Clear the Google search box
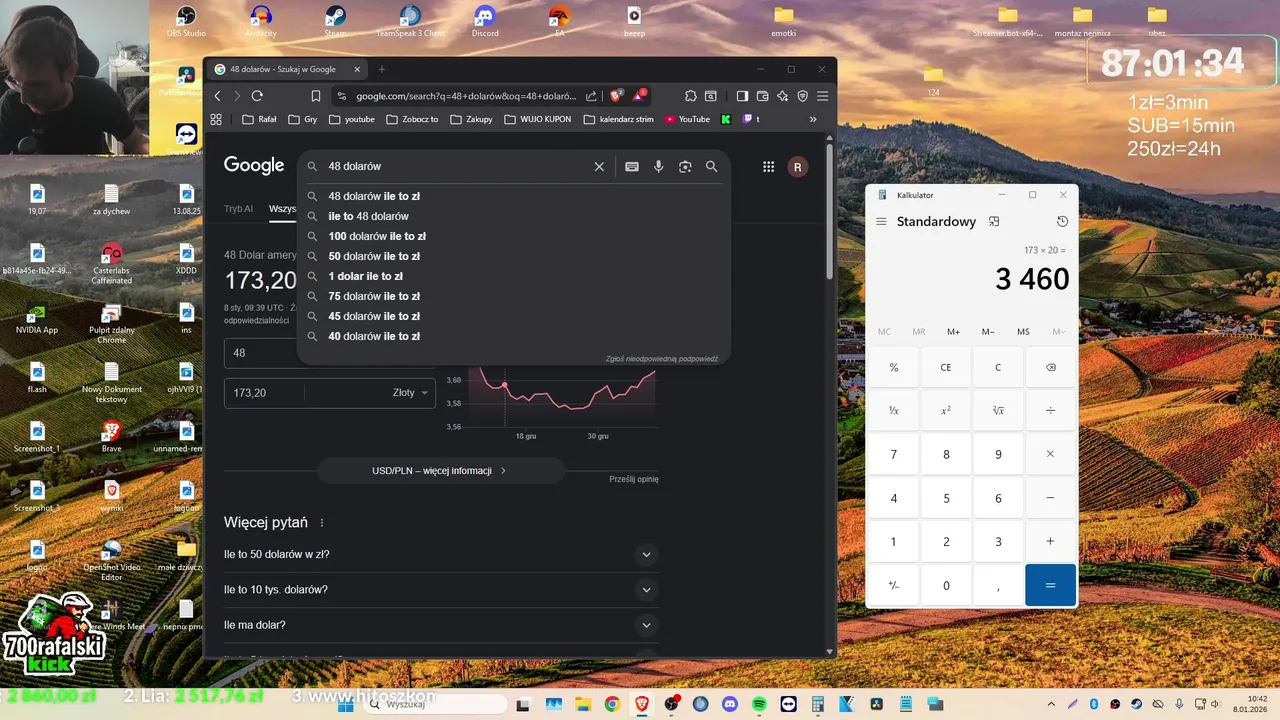 [x=599, y=167]
